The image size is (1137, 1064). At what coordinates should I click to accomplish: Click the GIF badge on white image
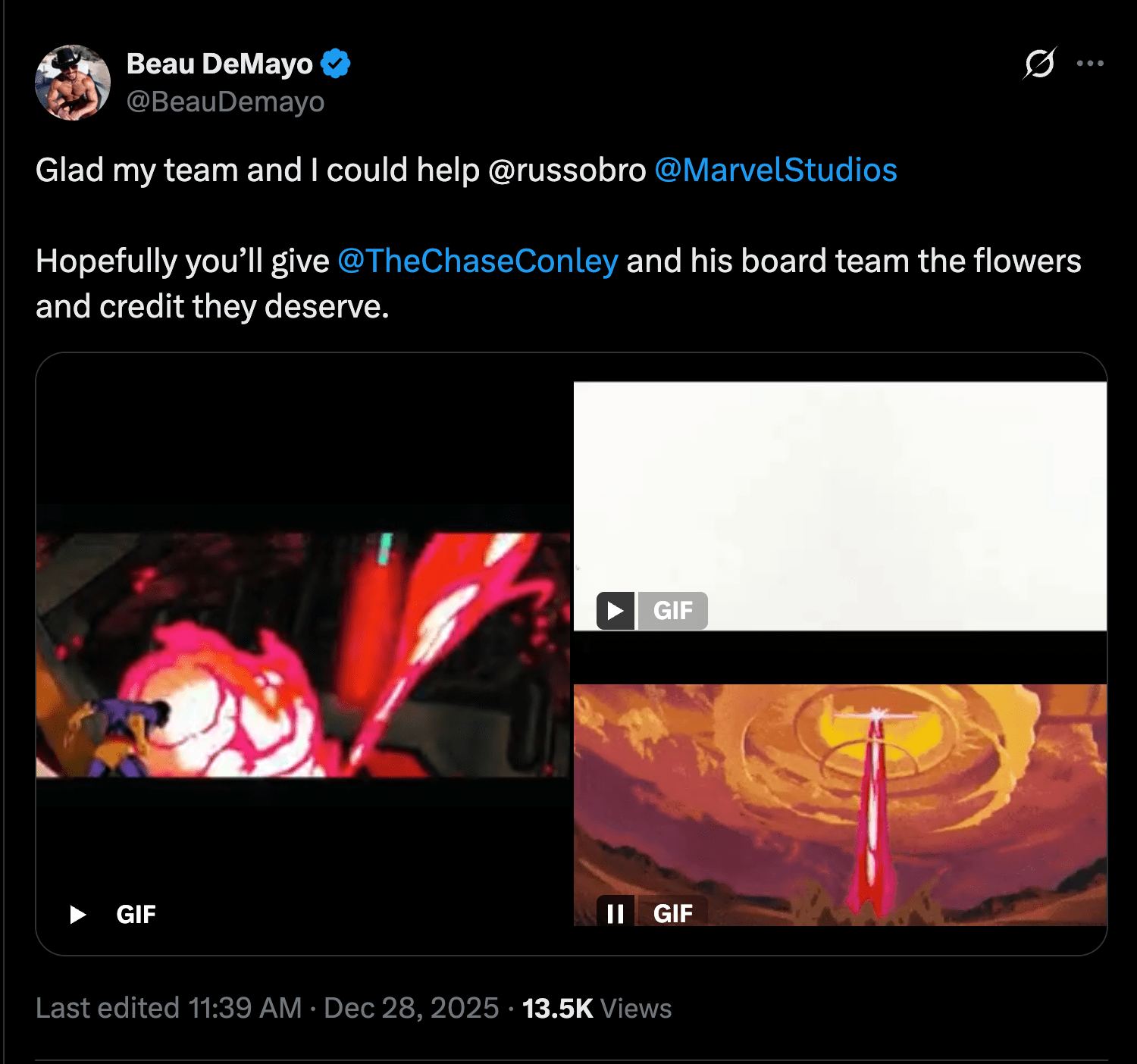pyautogui.click(x=673, y=611)
